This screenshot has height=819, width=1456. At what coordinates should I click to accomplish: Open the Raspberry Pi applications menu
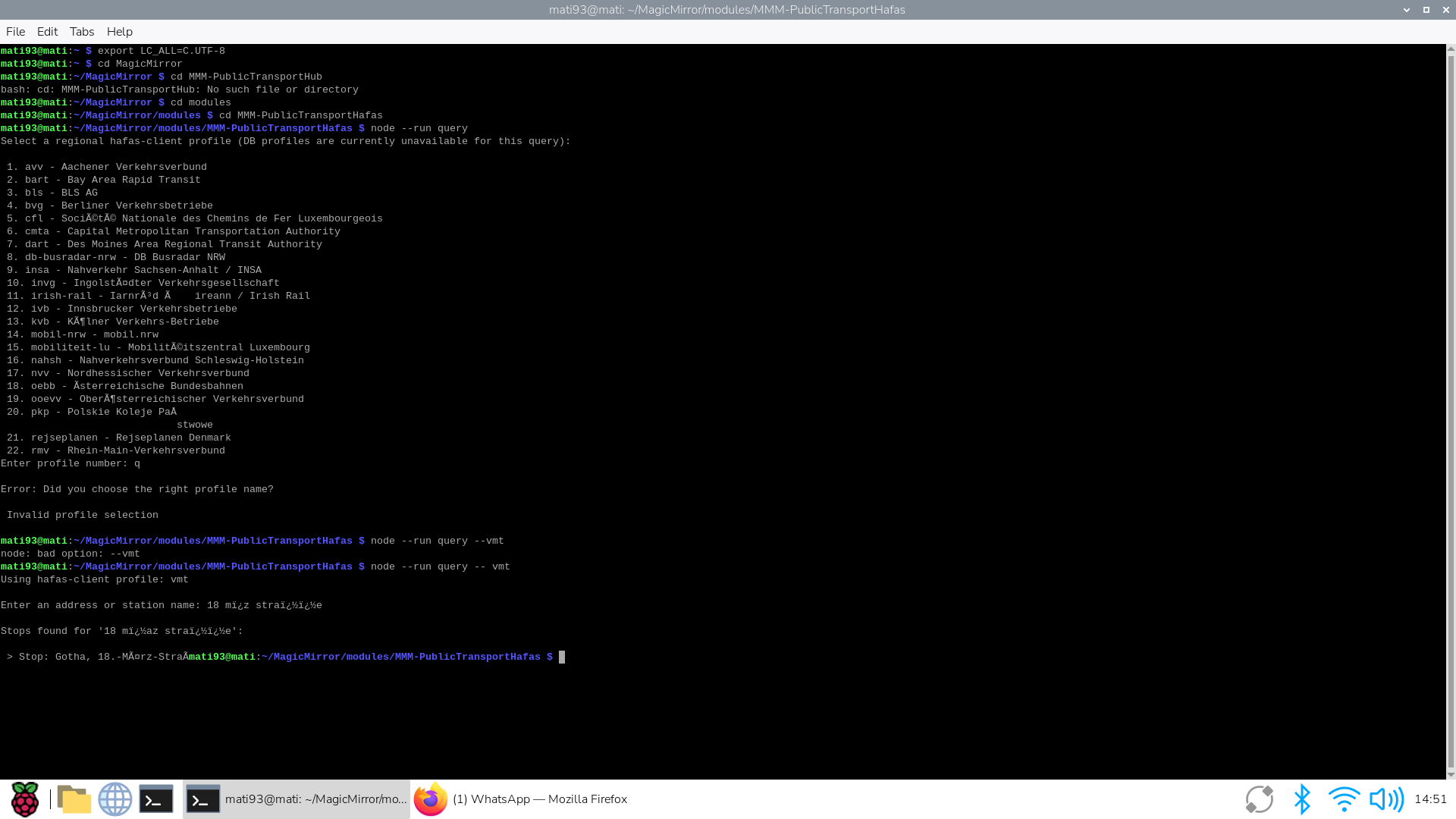[x=24, y=799]
